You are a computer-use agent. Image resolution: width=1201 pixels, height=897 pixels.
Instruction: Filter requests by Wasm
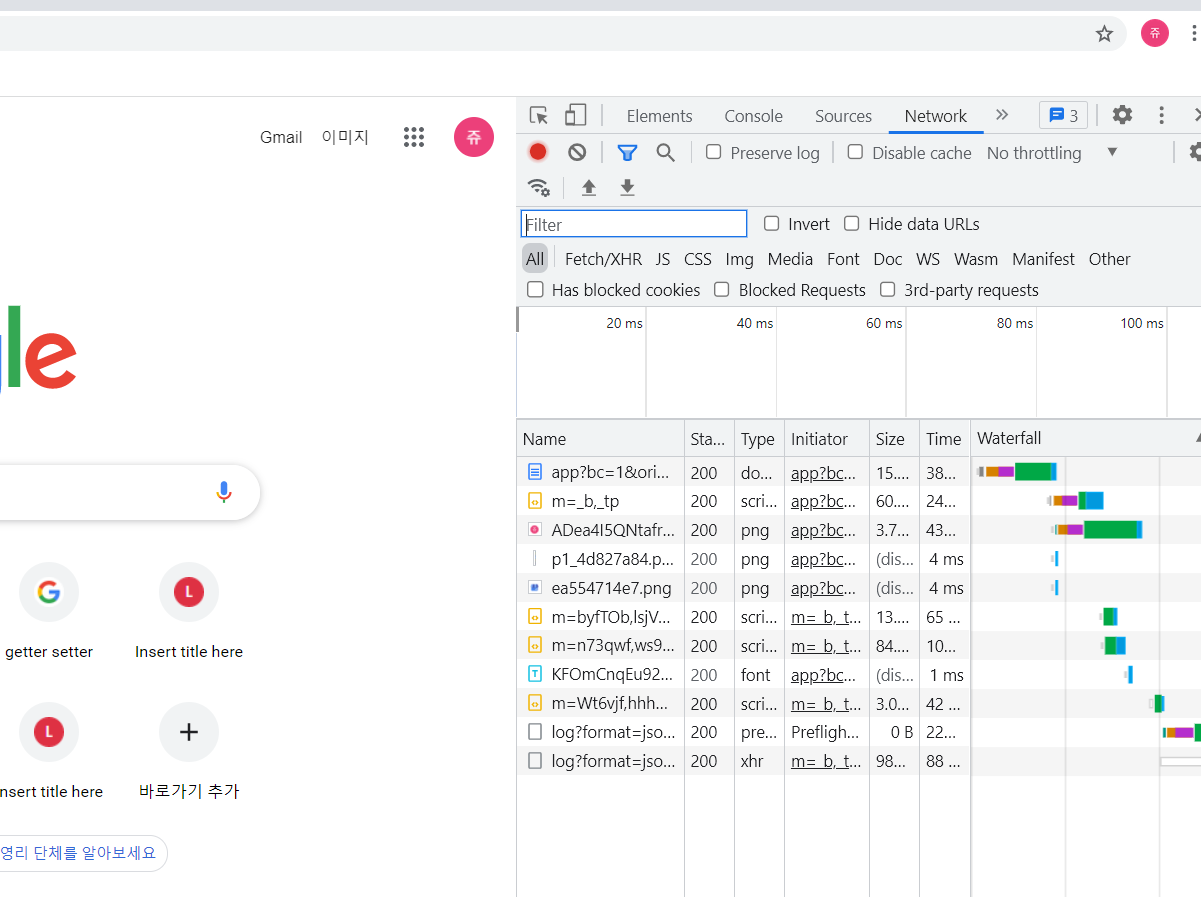pos(975,259)
